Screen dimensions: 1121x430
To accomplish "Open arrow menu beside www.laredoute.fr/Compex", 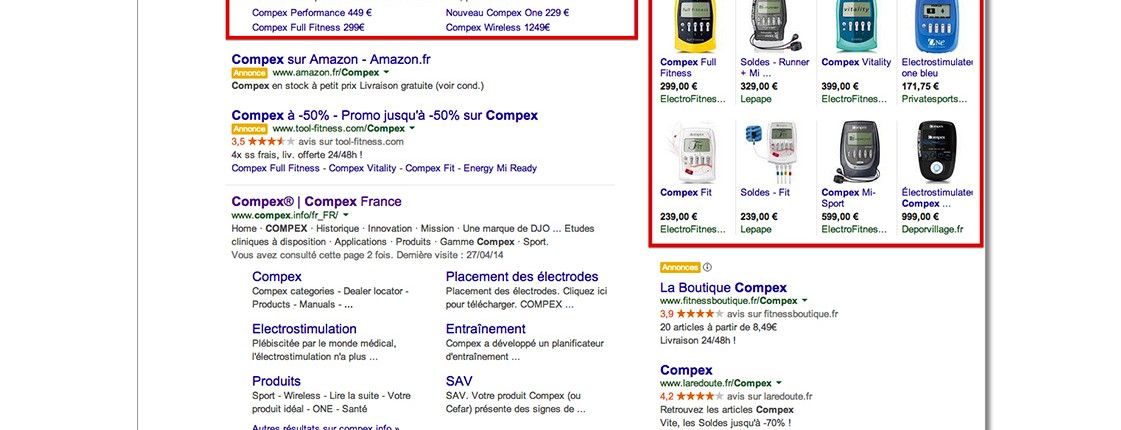I will point(779,383).
